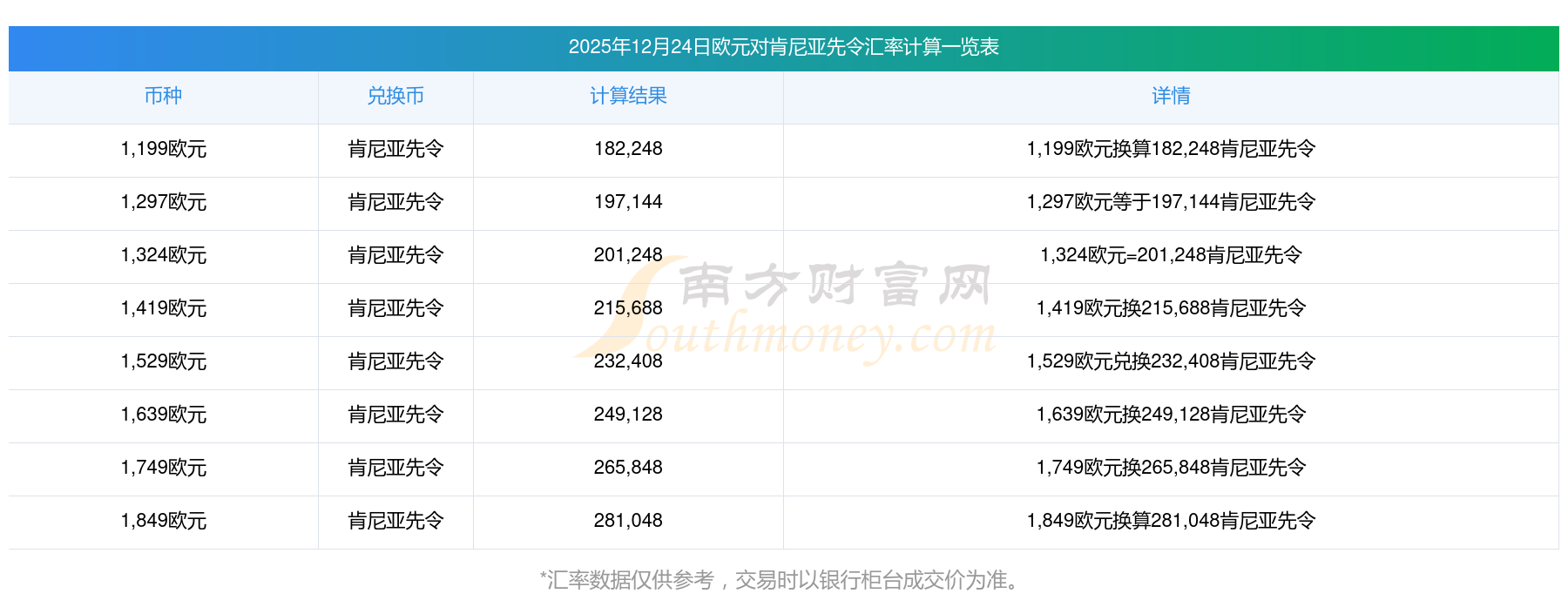The image size is (1568, 607).
Task: Click the 币种 column header
Action: point(163,96)
